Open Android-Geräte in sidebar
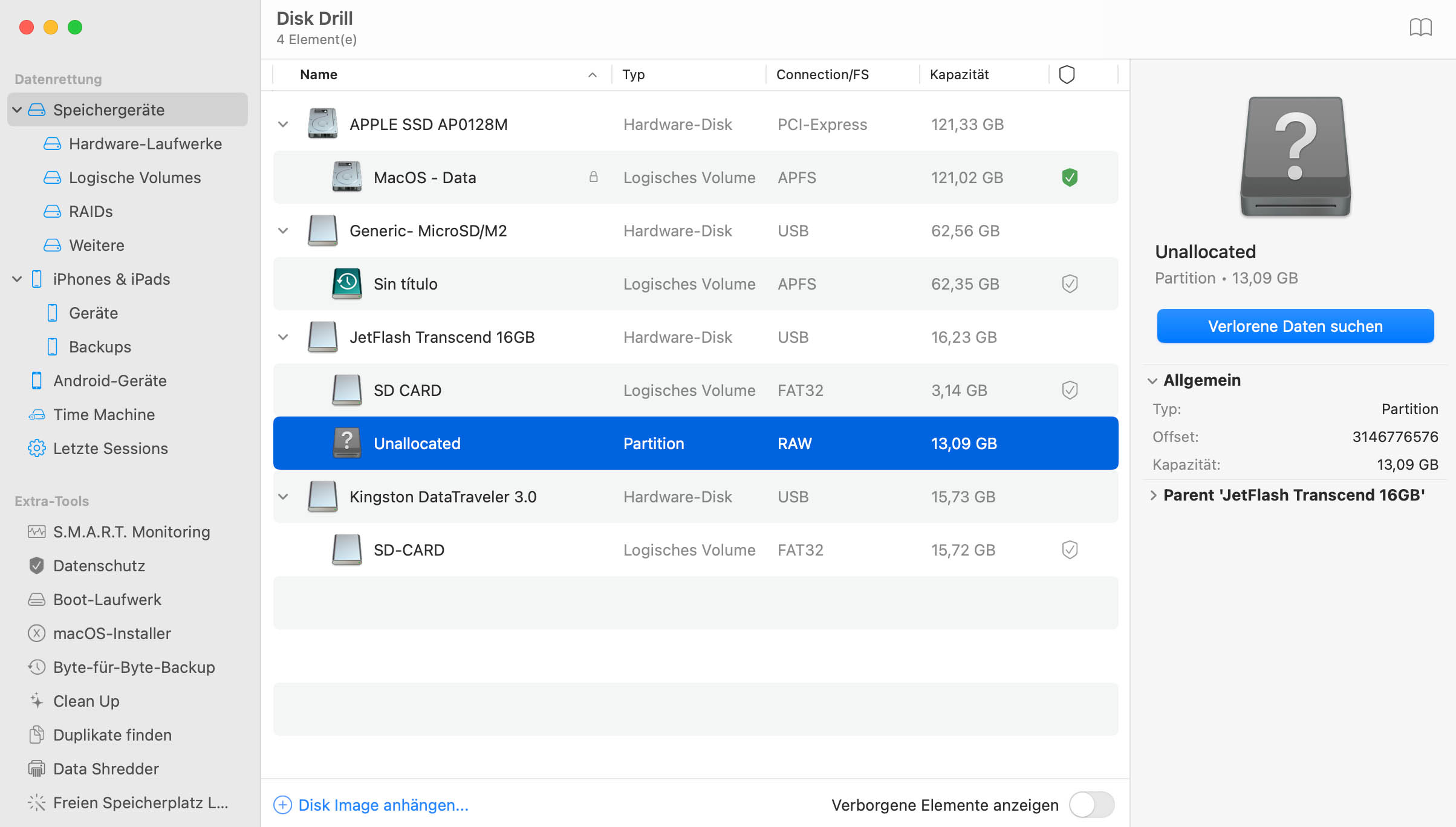 pyautogui.click(x=98, y=381)
